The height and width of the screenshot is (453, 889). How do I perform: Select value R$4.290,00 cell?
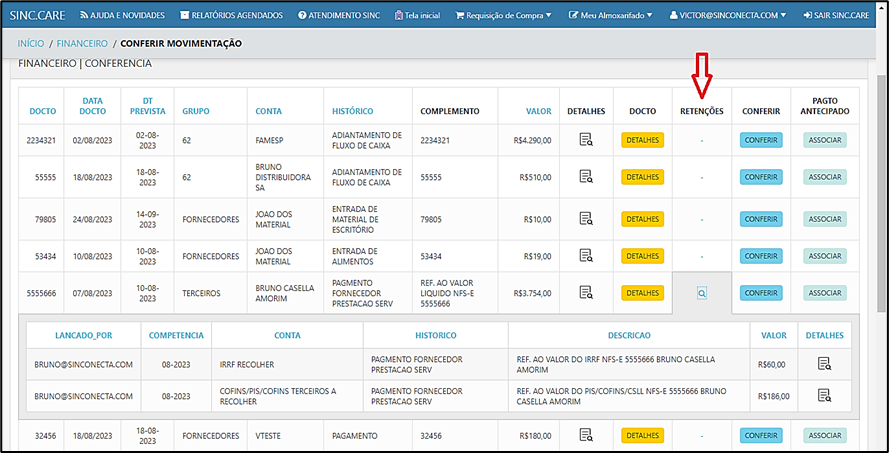[x=528, y=140]
